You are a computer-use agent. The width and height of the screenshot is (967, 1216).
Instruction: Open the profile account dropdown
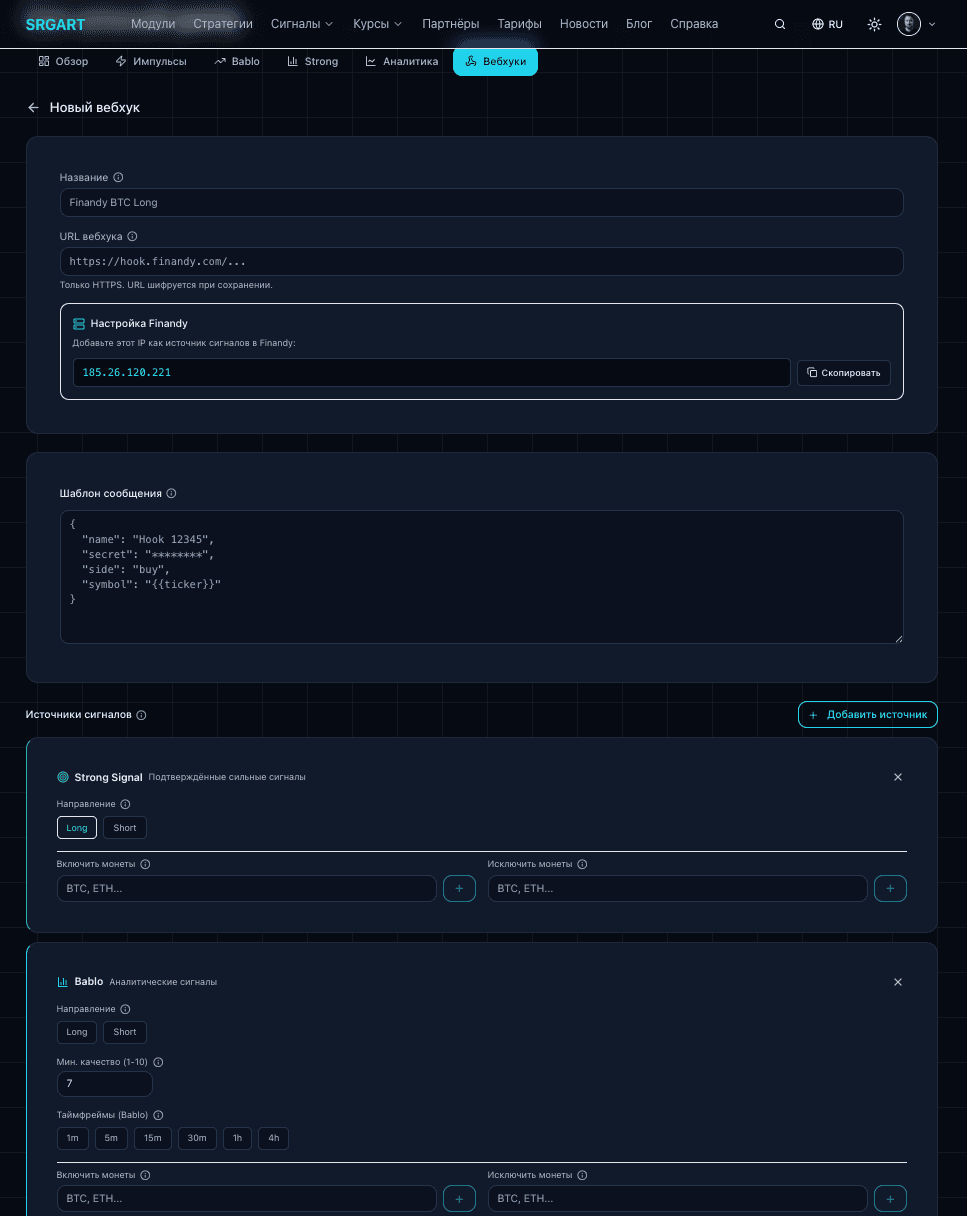coord(910,23)
